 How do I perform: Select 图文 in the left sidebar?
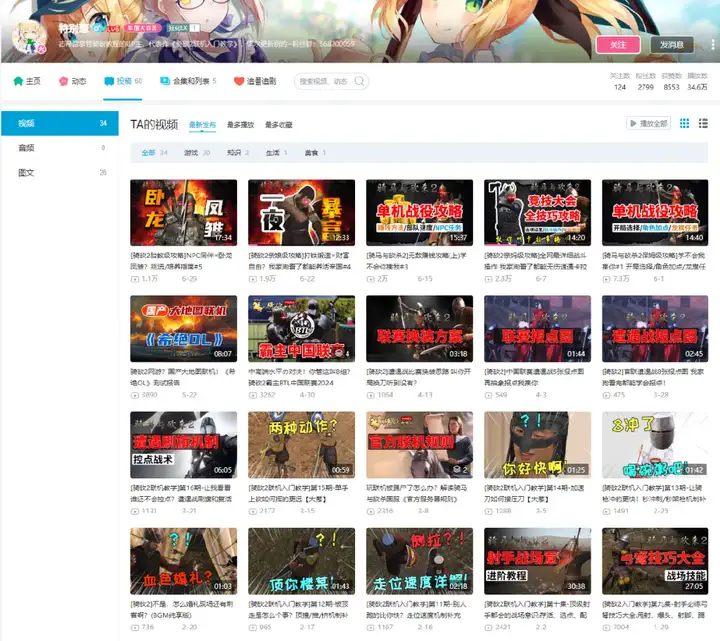pos(60,173)
